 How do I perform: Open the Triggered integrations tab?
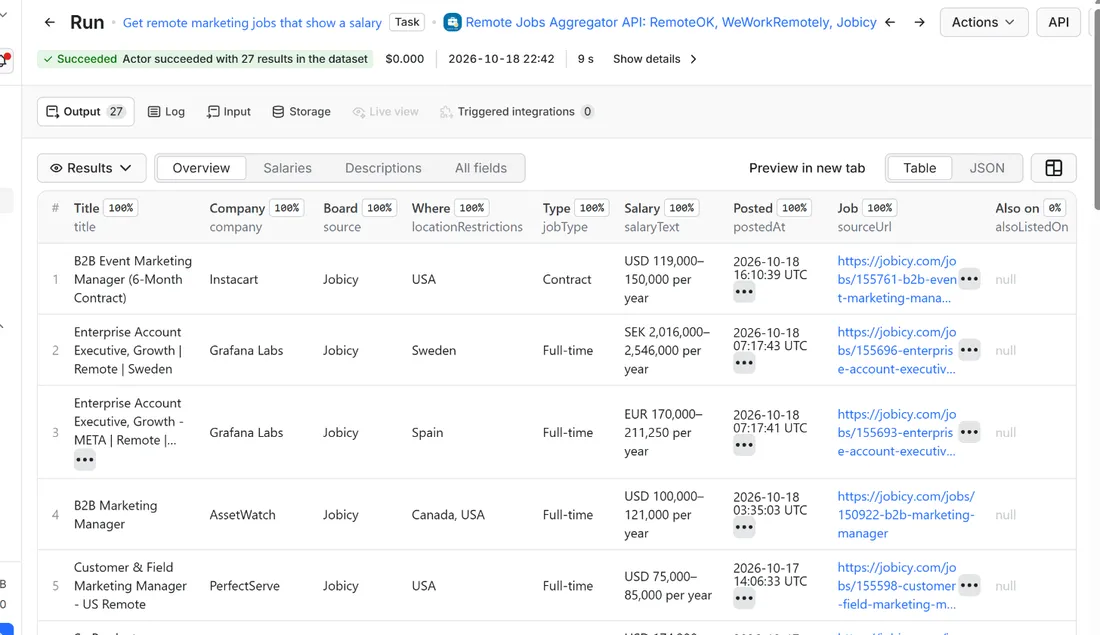point(516,112)
